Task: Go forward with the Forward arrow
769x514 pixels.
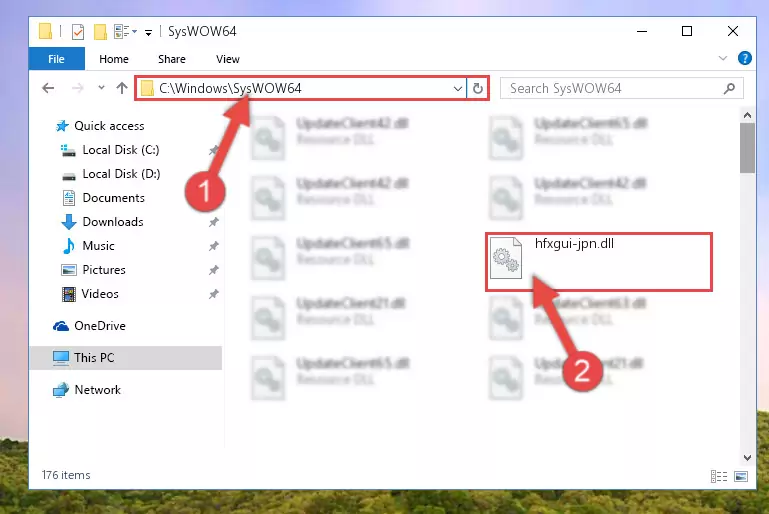Action: (x=77, y=88)
